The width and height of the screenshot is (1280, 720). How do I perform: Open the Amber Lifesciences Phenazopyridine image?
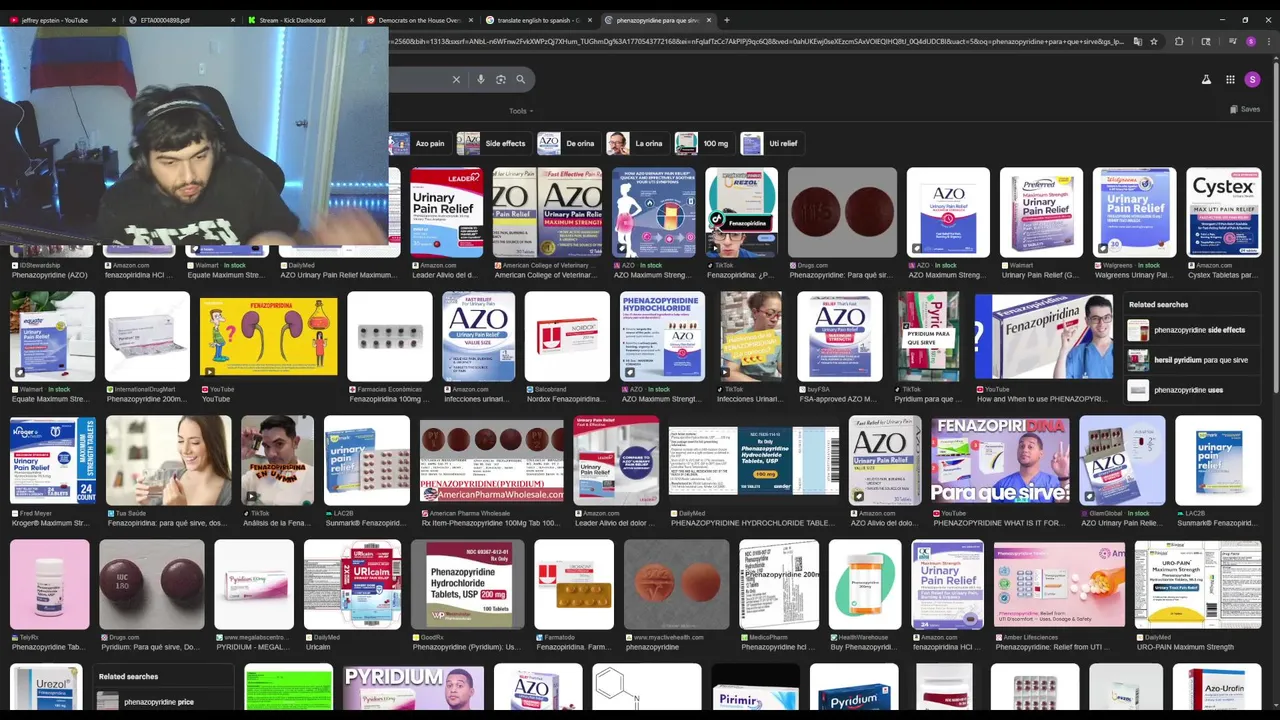coord(1059,584)
